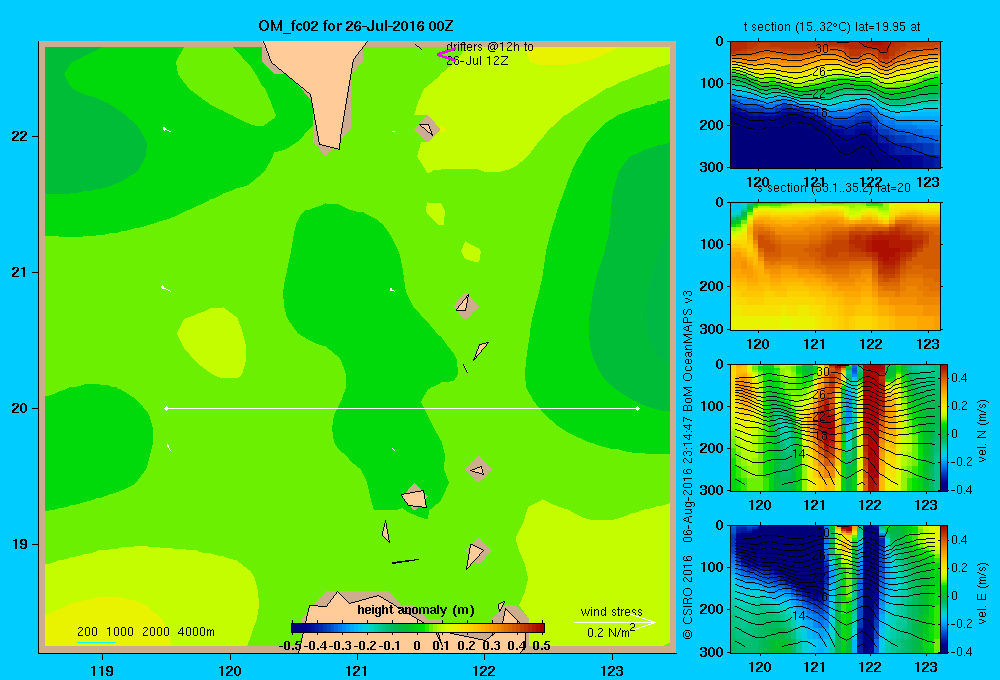Click the 14 contour label in vel. N panel
The width and height of the screenshot is (1000, 680).
pyautogui.click(x=798, y=454)
